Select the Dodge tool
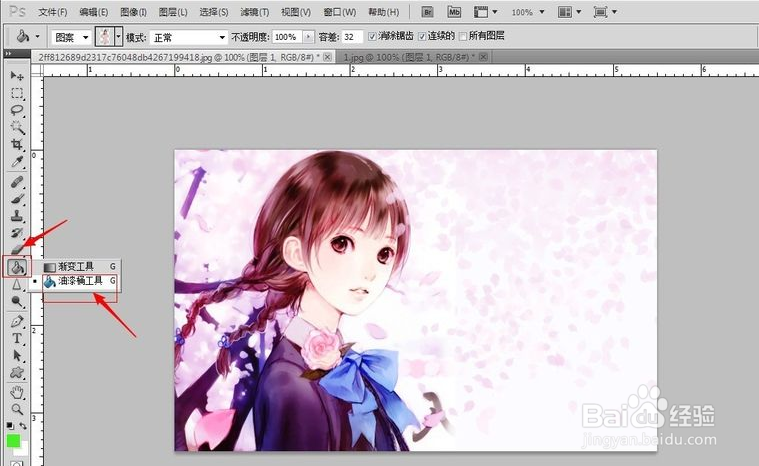The height and width of the screenshot is (466, 759). [17, 301]
